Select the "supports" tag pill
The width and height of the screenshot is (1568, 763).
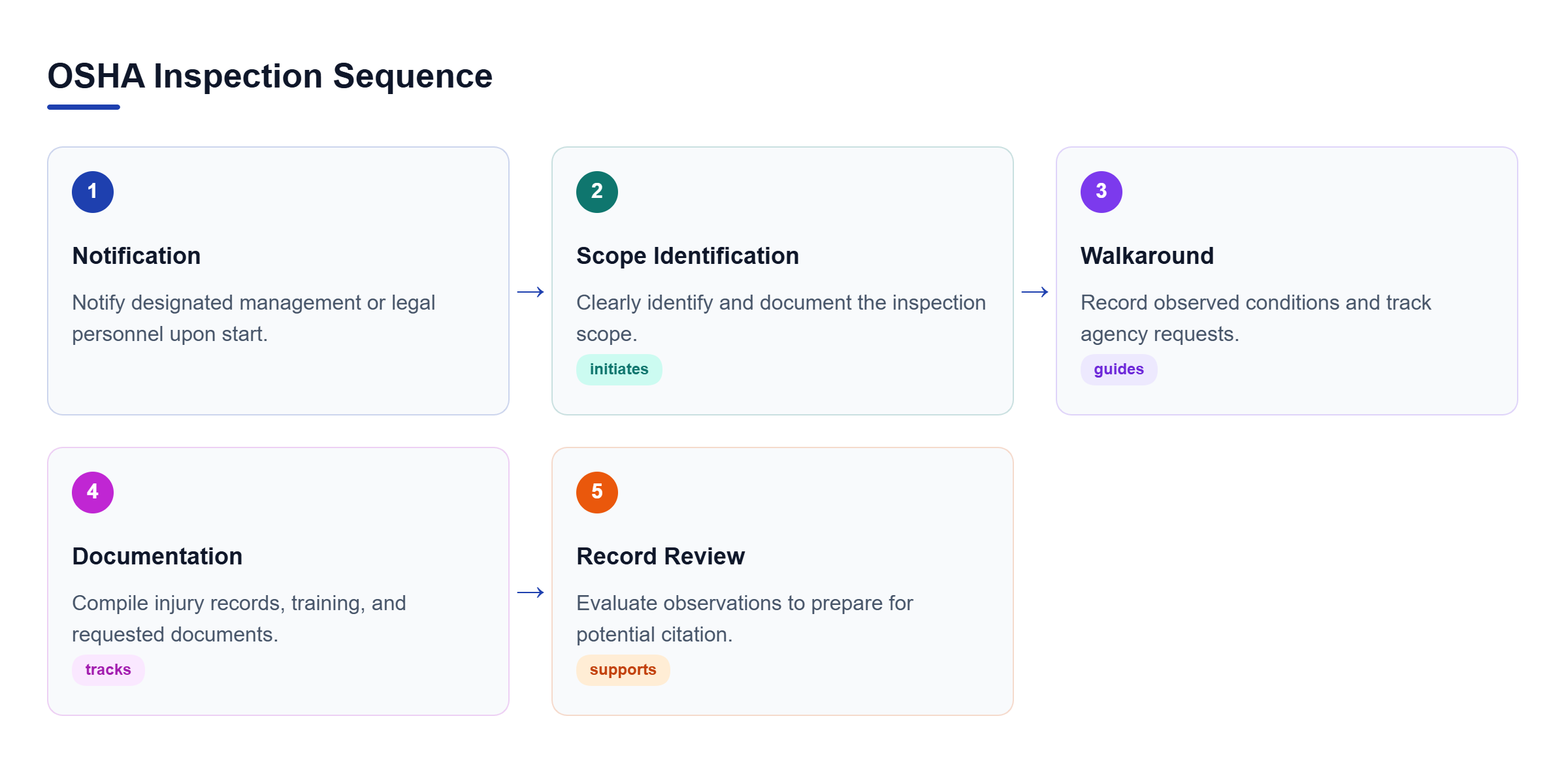click(x=623, y=670)
